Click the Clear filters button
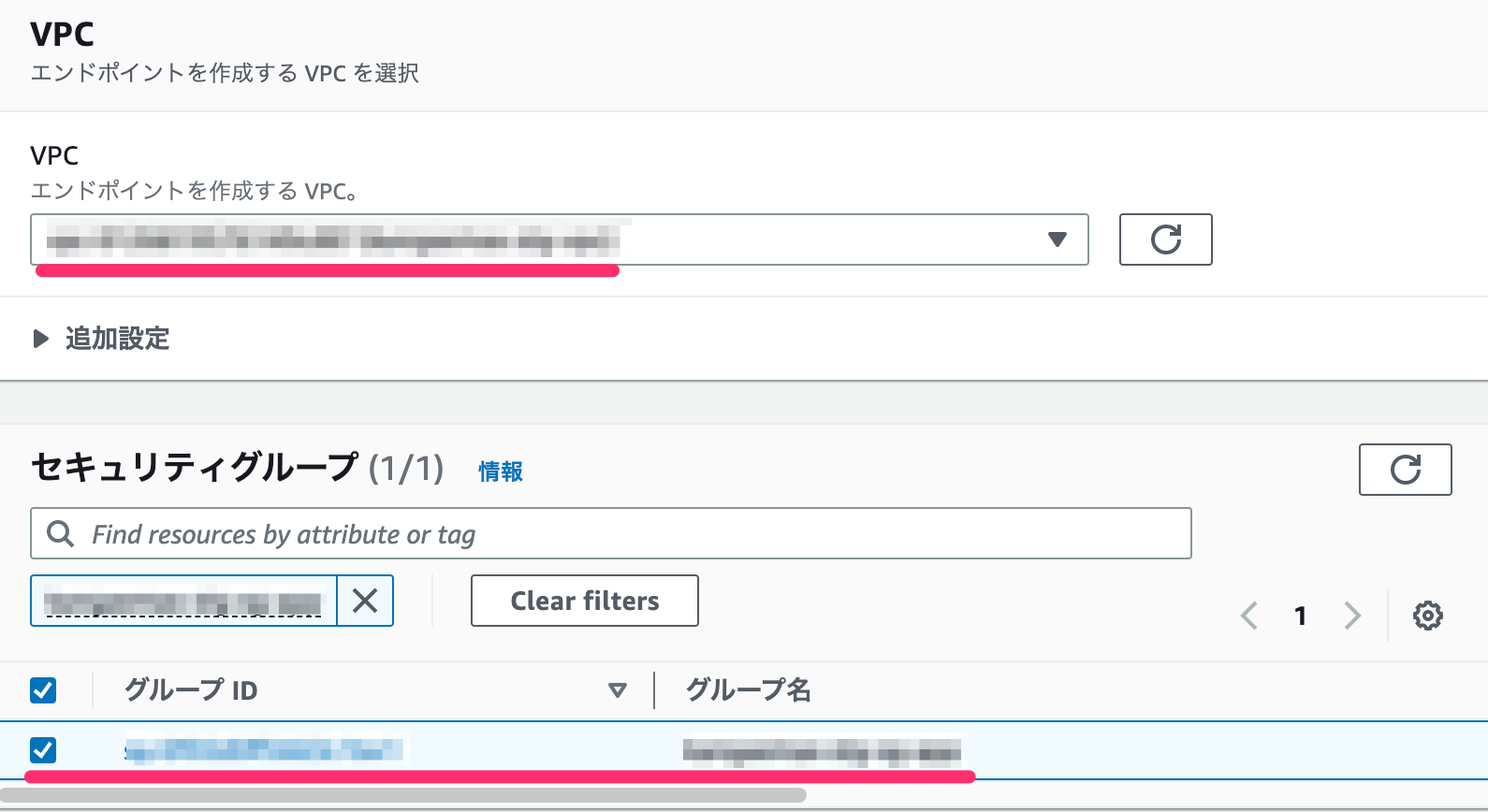The width and height of the screenshot is (1488, 812). [x=583, y=601]
